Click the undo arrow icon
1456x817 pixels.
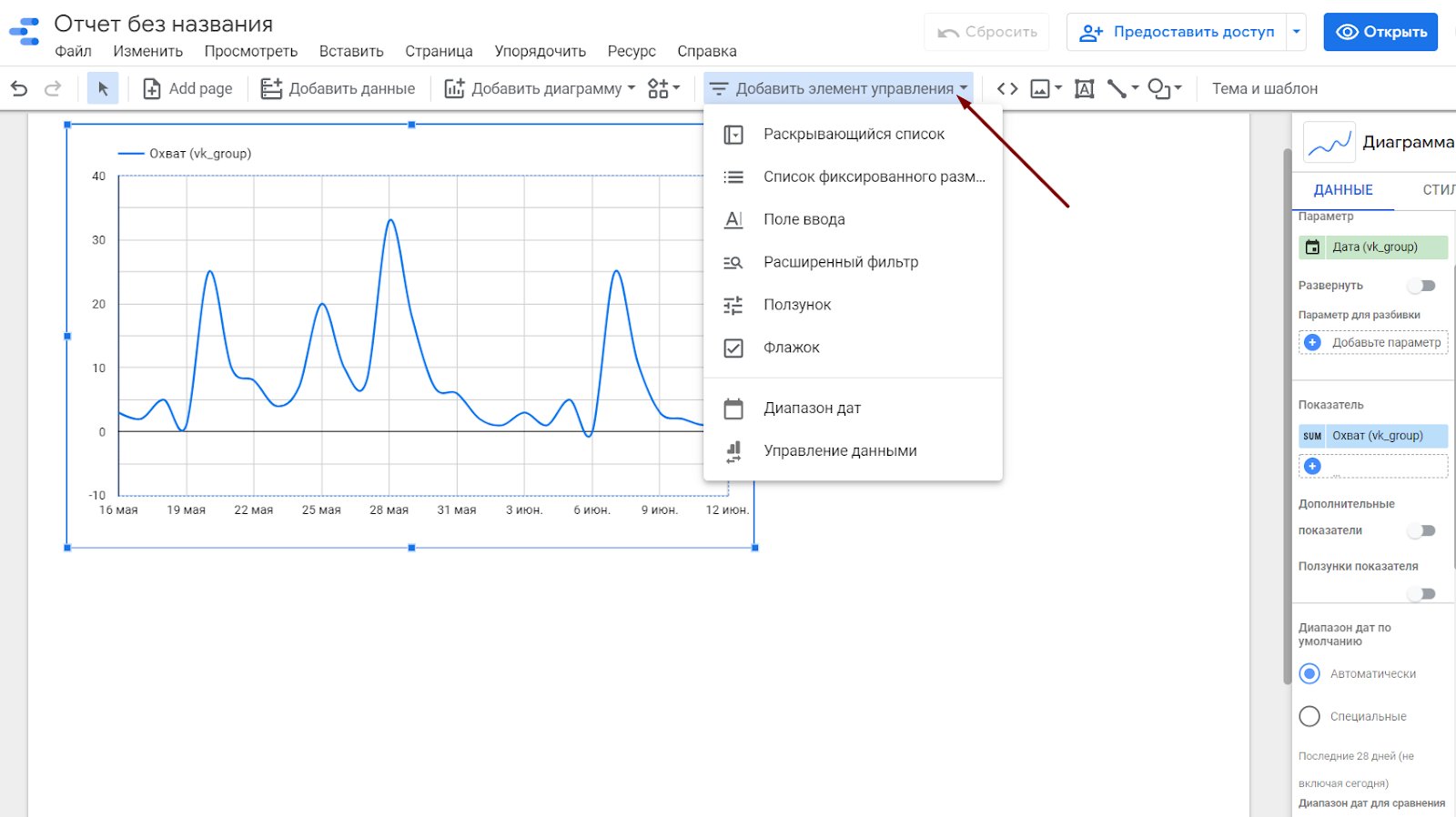(x=19, y=88)
